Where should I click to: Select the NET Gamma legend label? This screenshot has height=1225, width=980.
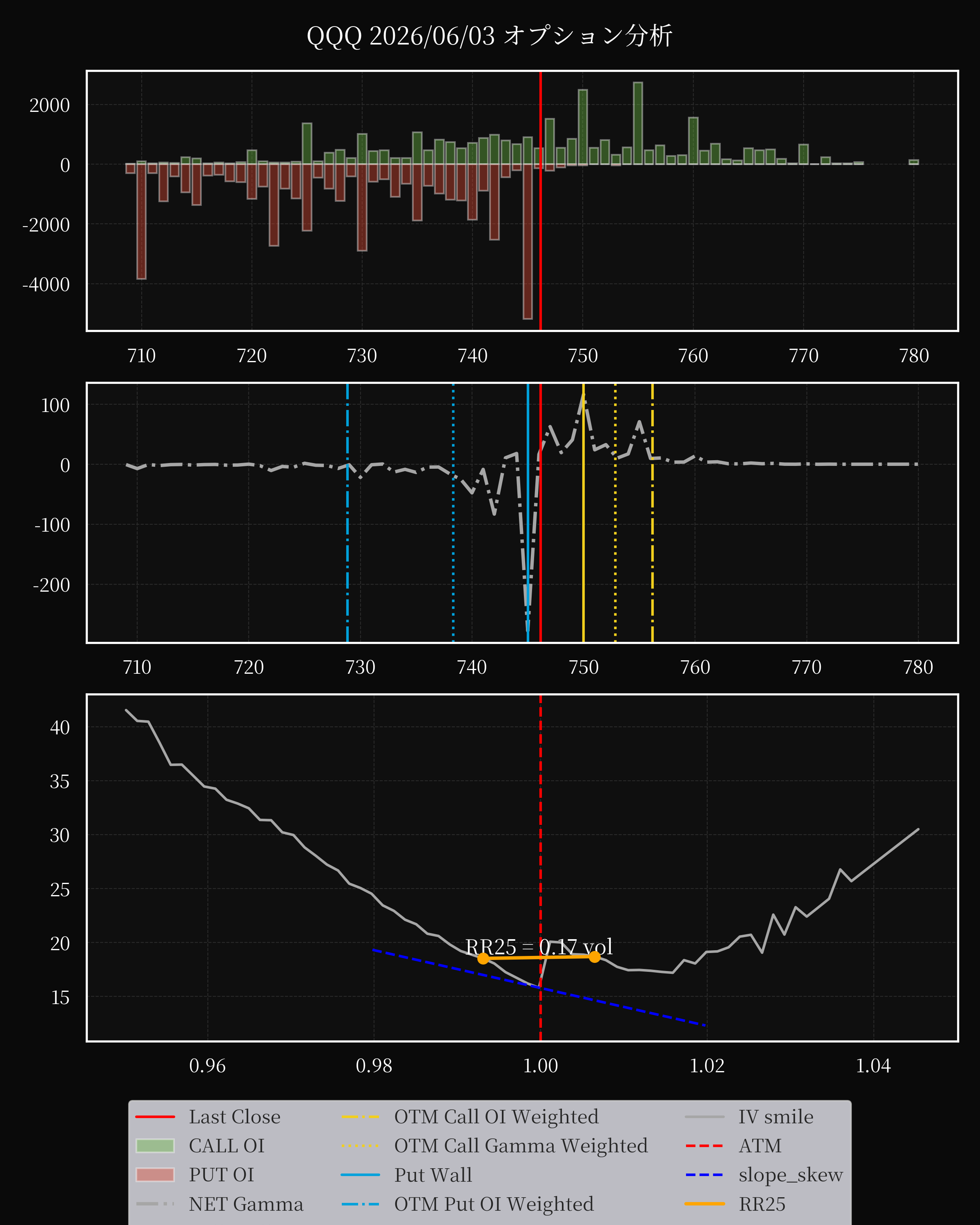(x=246, y=1204)
